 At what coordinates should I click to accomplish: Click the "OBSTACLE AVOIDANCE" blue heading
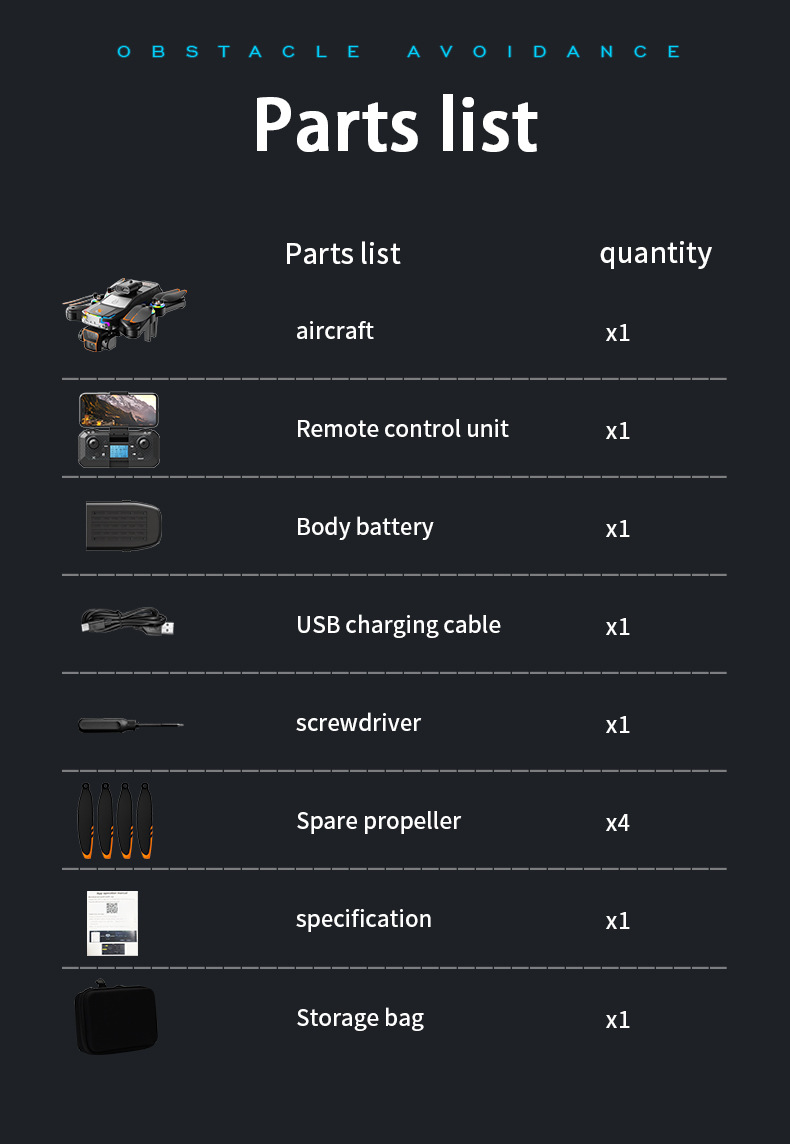pos(399,51)
